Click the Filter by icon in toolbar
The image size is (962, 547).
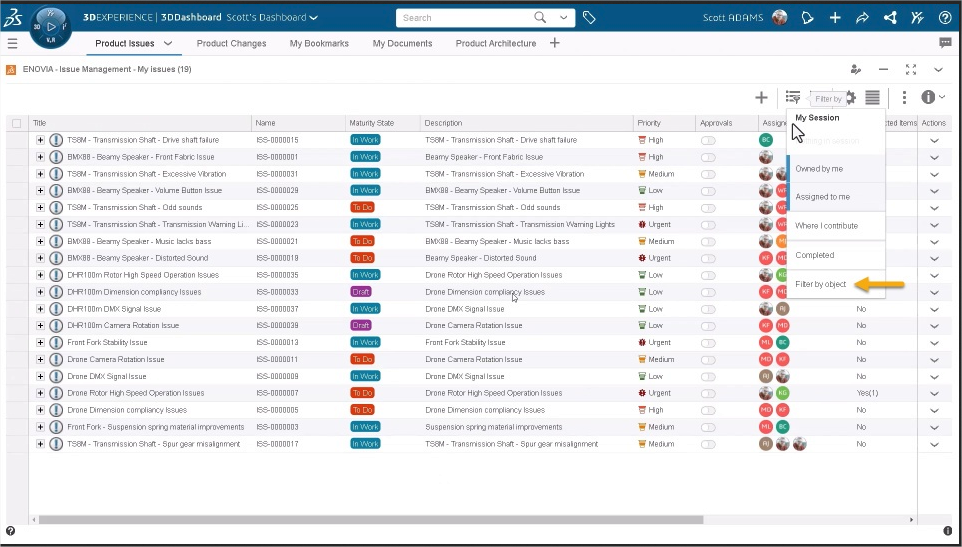793,97
